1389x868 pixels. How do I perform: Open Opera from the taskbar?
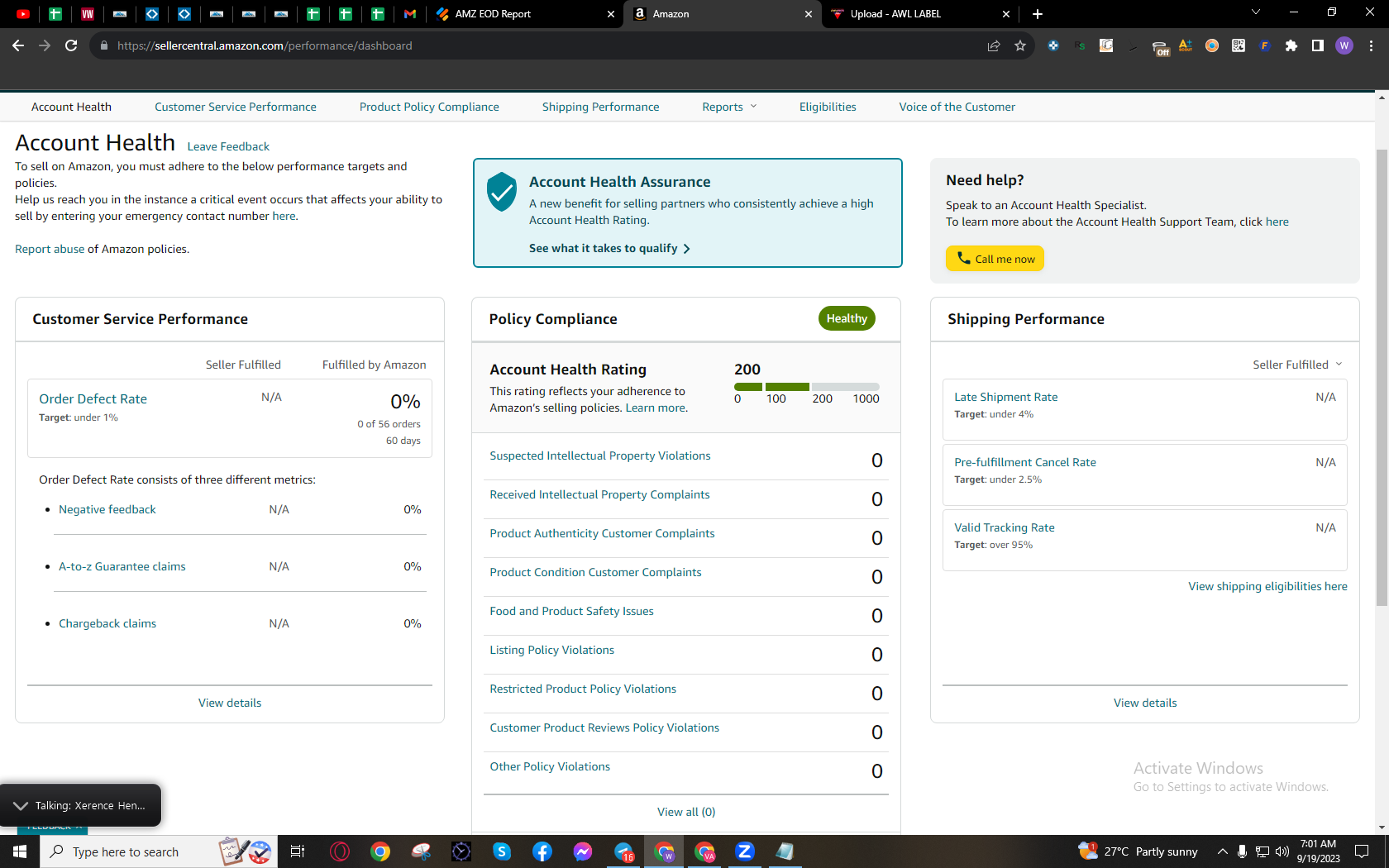tap(340, 851)
